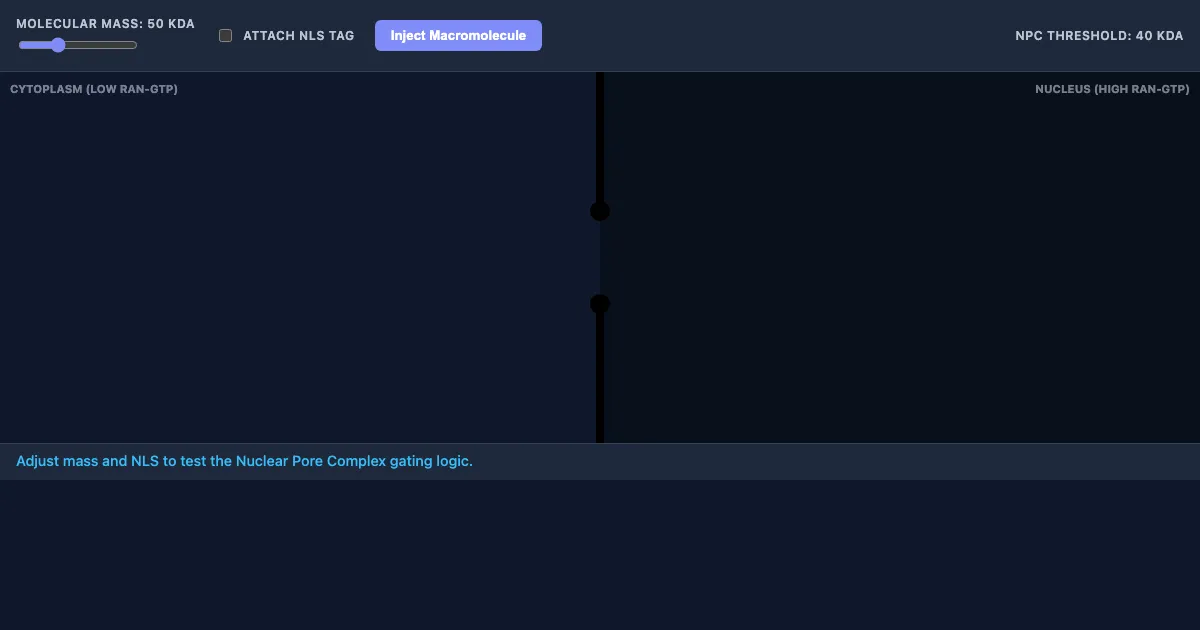This screenshot has height=630, width=1200.
Task: Click the upper nuclear pore node
Action: 600,211
